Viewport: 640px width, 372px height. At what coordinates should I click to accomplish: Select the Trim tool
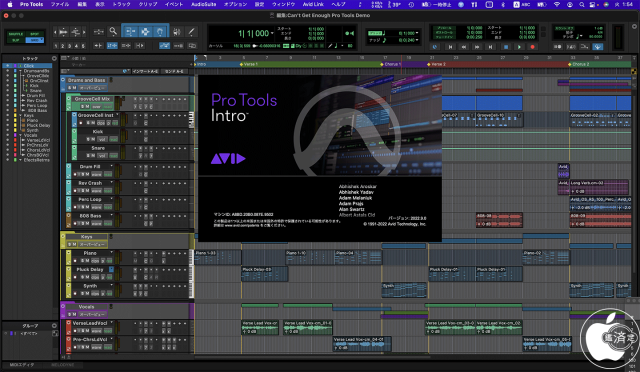pyautogui.click(x=131, y=31)
